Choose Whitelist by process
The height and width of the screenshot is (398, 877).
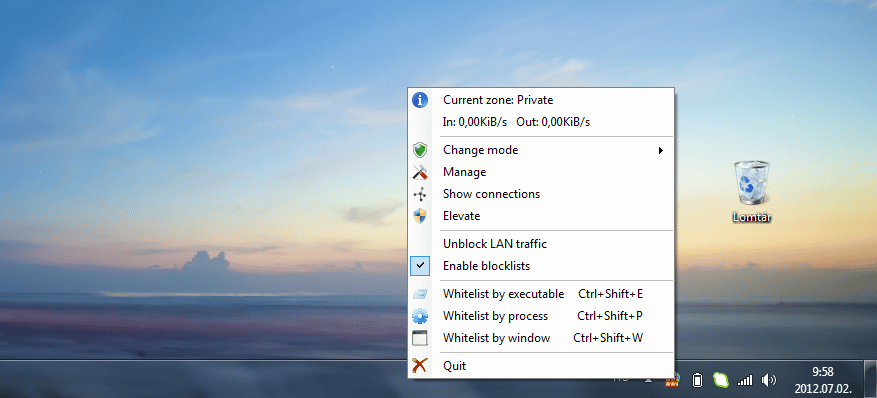tap(541, 316)
